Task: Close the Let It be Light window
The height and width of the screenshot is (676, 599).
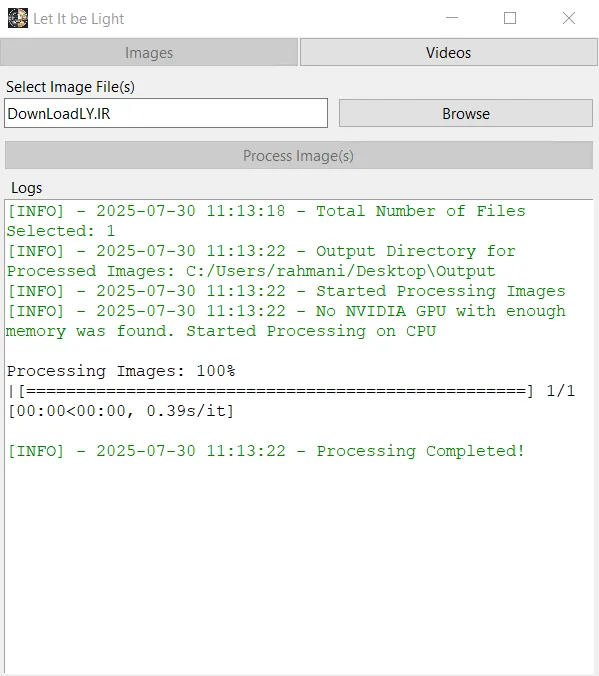Action: [x=569, y=18]
